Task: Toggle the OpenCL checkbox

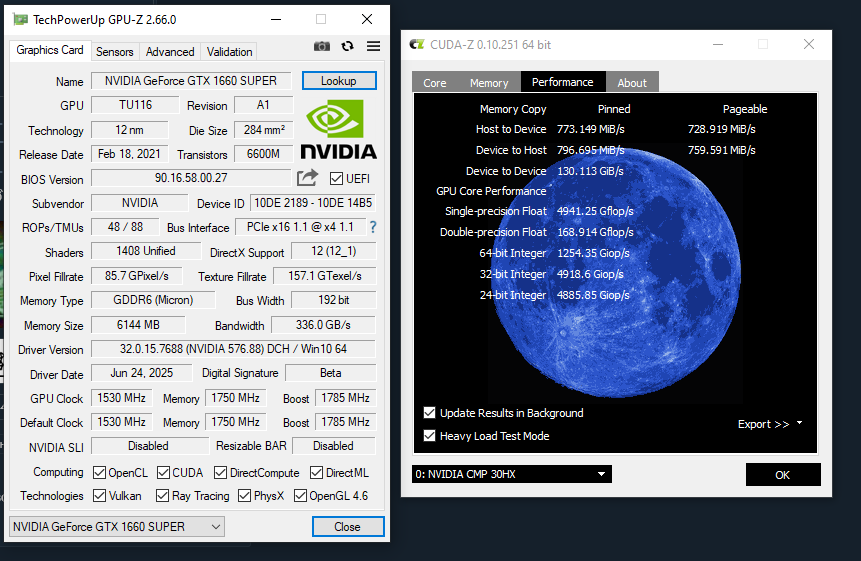Action: click(99, 473)
